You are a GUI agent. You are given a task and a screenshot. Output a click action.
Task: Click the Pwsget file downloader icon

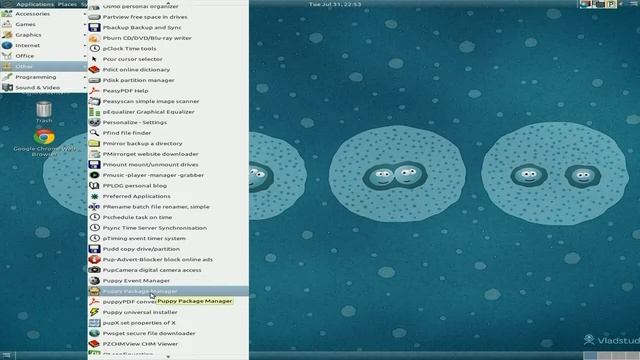(x=94, y=333)
